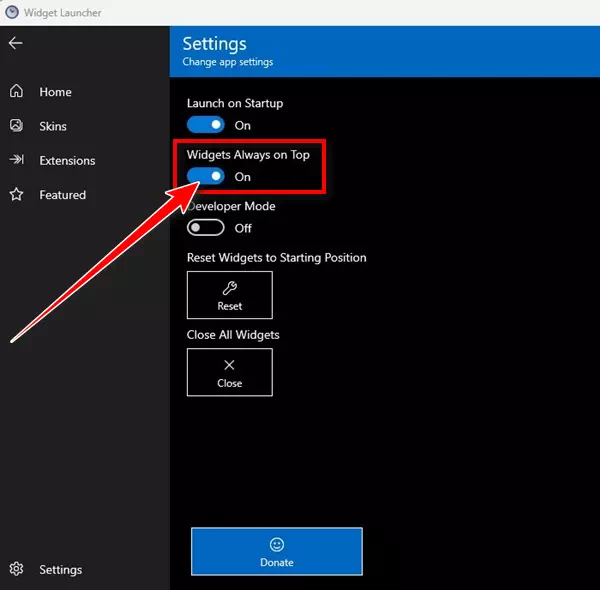Click the Skins icon in sidebar
Viewport: 600px width, 590px height.
coord(16,125)
